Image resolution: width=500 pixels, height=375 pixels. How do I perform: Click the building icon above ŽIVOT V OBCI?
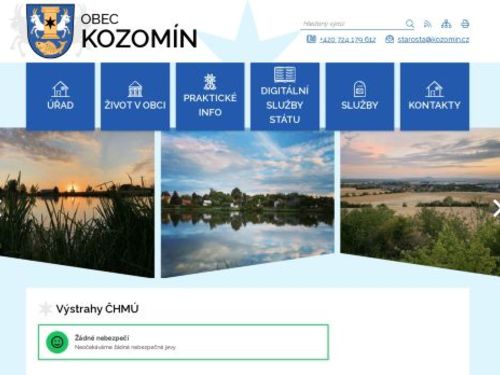(x=135, y=89)
